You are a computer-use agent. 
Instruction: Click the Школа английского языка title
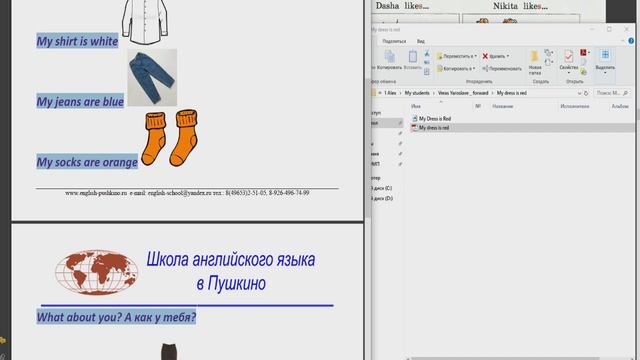pos(231,260)
